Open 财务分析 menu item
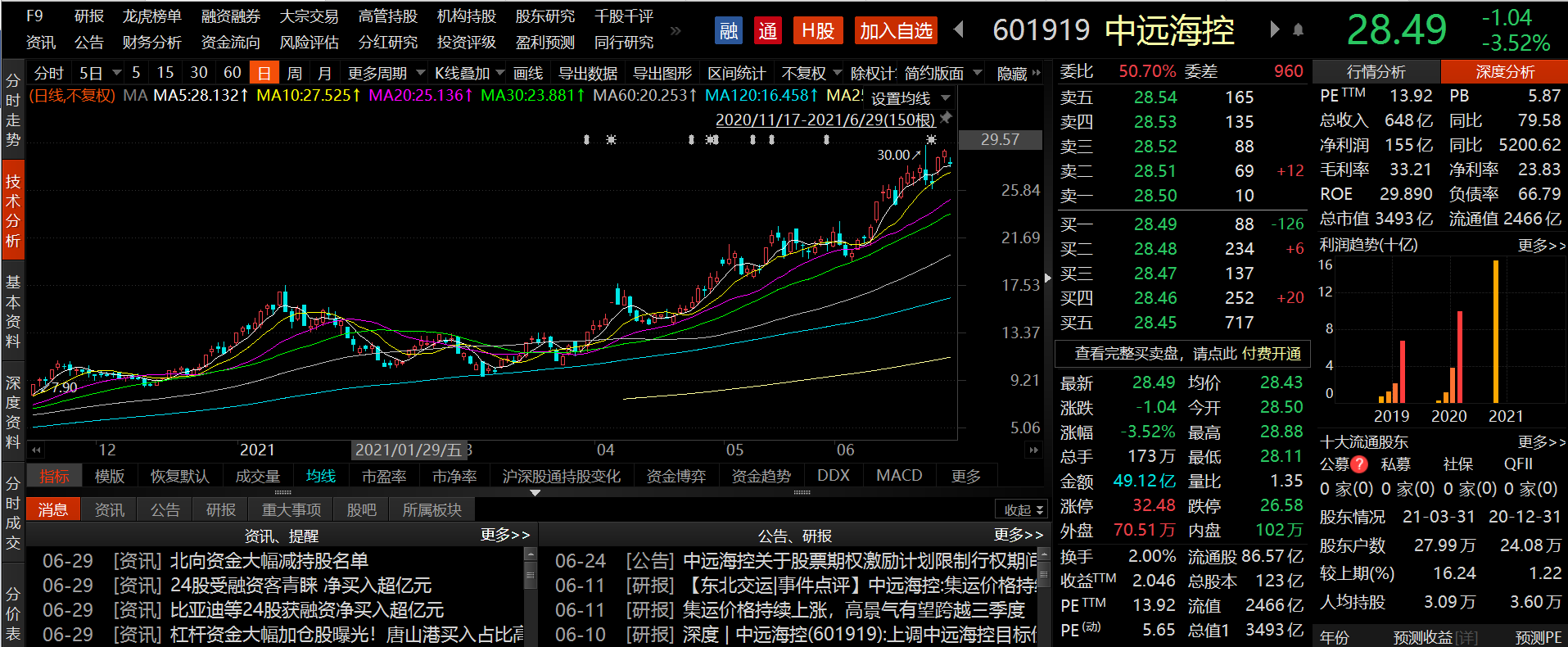This screenshot has width=1568, height=647. point(151,42)
